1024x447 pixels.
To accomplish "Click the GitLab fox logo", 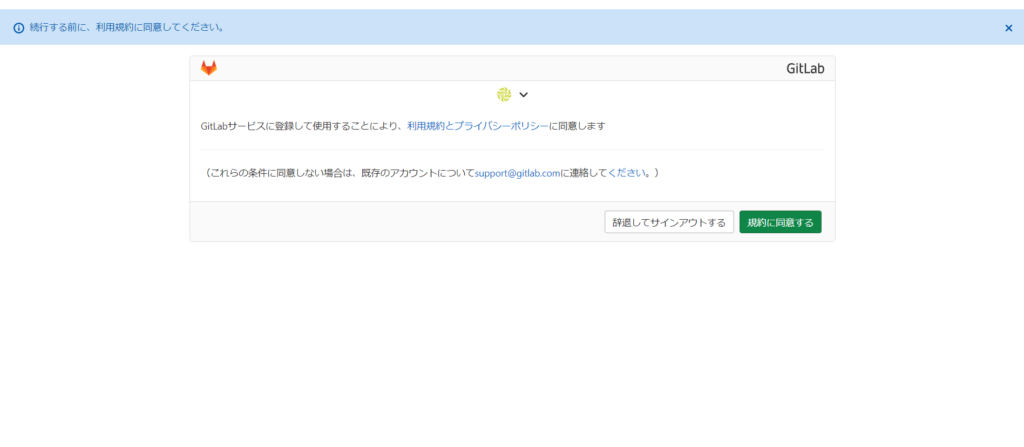I will click(x=208, y=68).
